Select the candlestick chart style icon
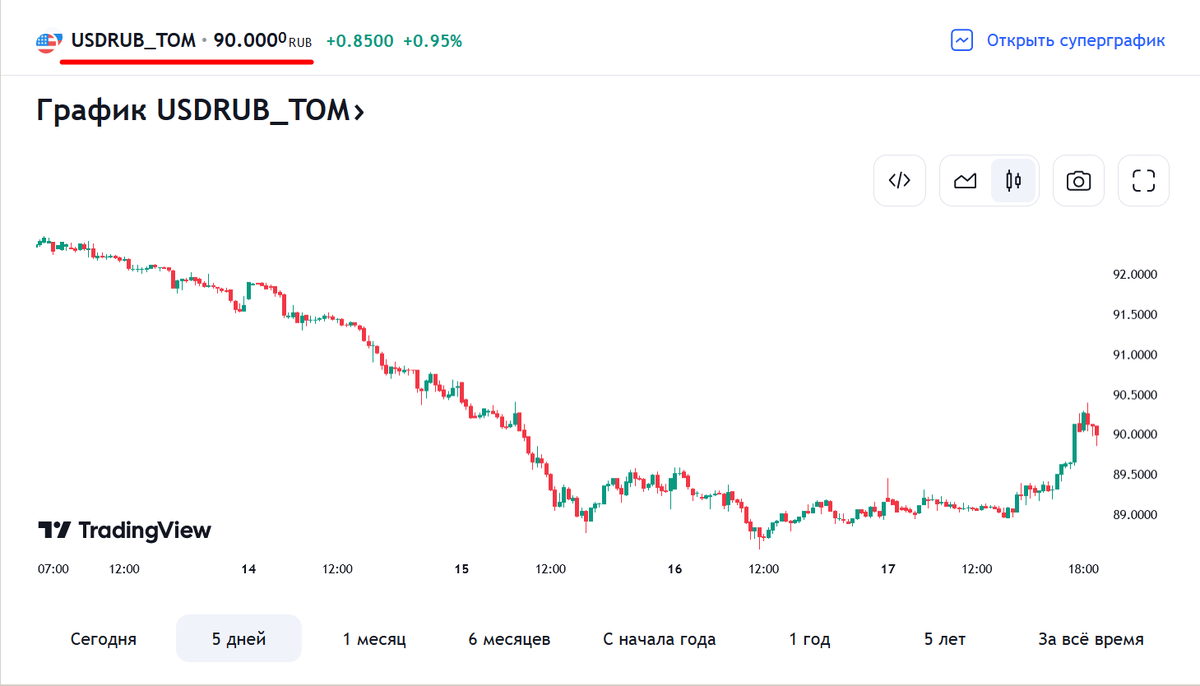This screenshot has width=1200, height=686. (1012, 180)
